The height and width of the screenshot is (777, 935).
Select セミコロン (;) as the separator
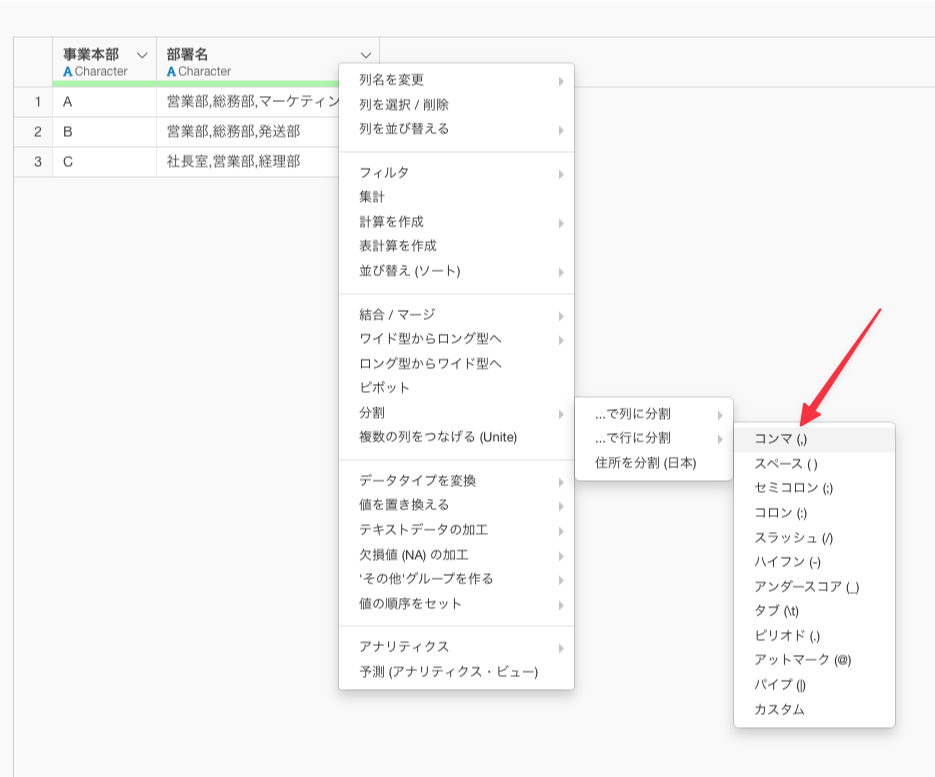[x=794, y=488]
